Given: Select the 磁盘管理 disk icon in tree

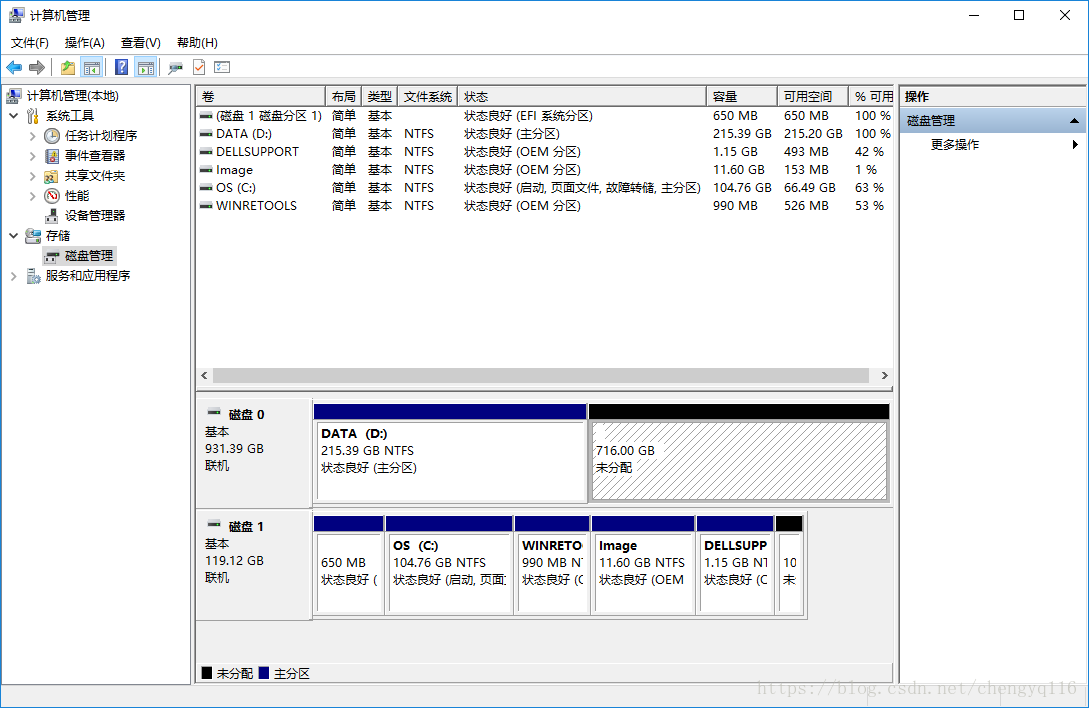Looking at the screenshot, I should click(x=52, y=256).
